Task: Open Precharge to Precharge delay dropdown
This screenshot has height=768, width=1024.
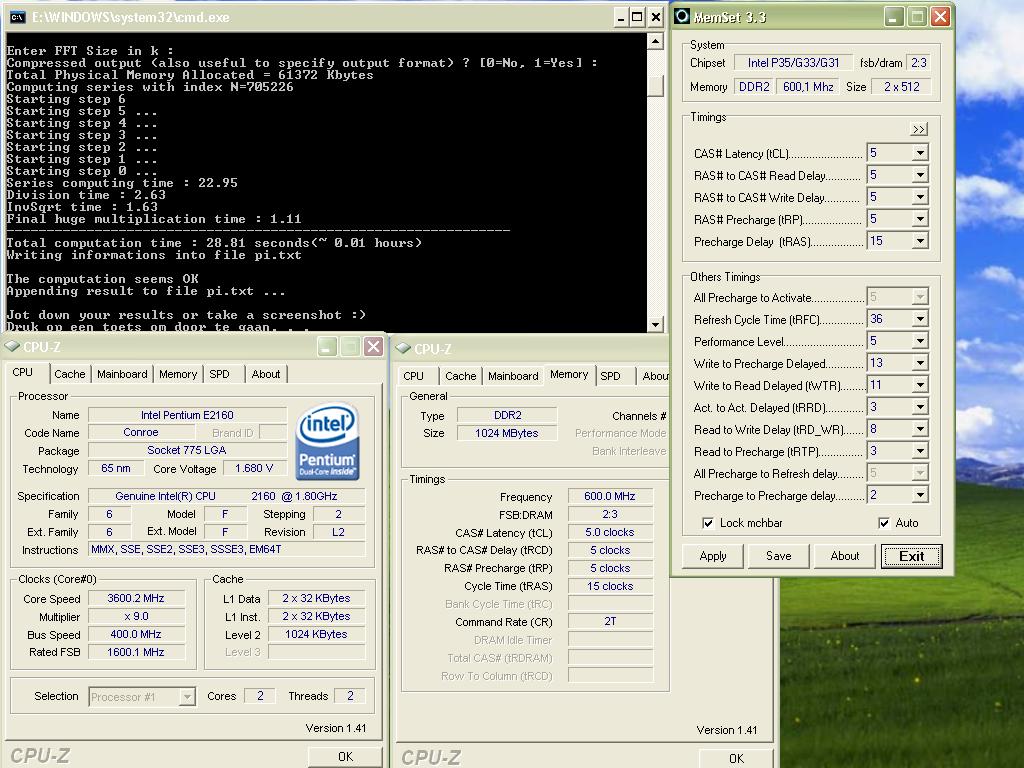Action: click(920, 495)
